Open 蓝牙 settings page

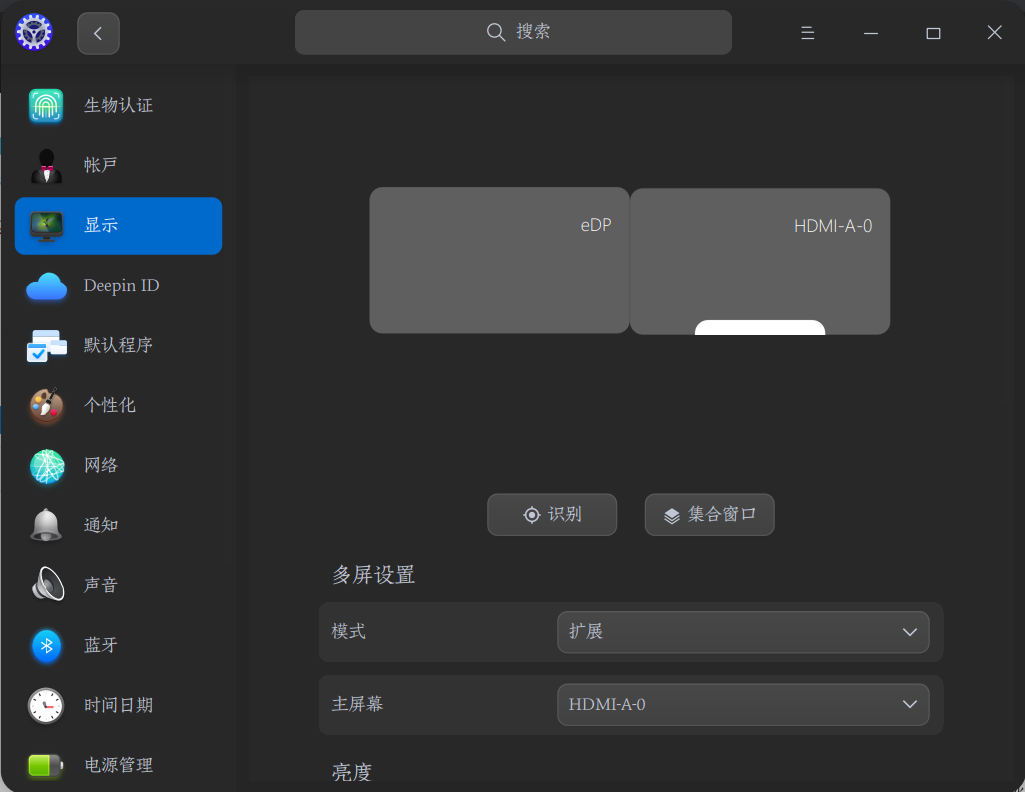(118, 645)
